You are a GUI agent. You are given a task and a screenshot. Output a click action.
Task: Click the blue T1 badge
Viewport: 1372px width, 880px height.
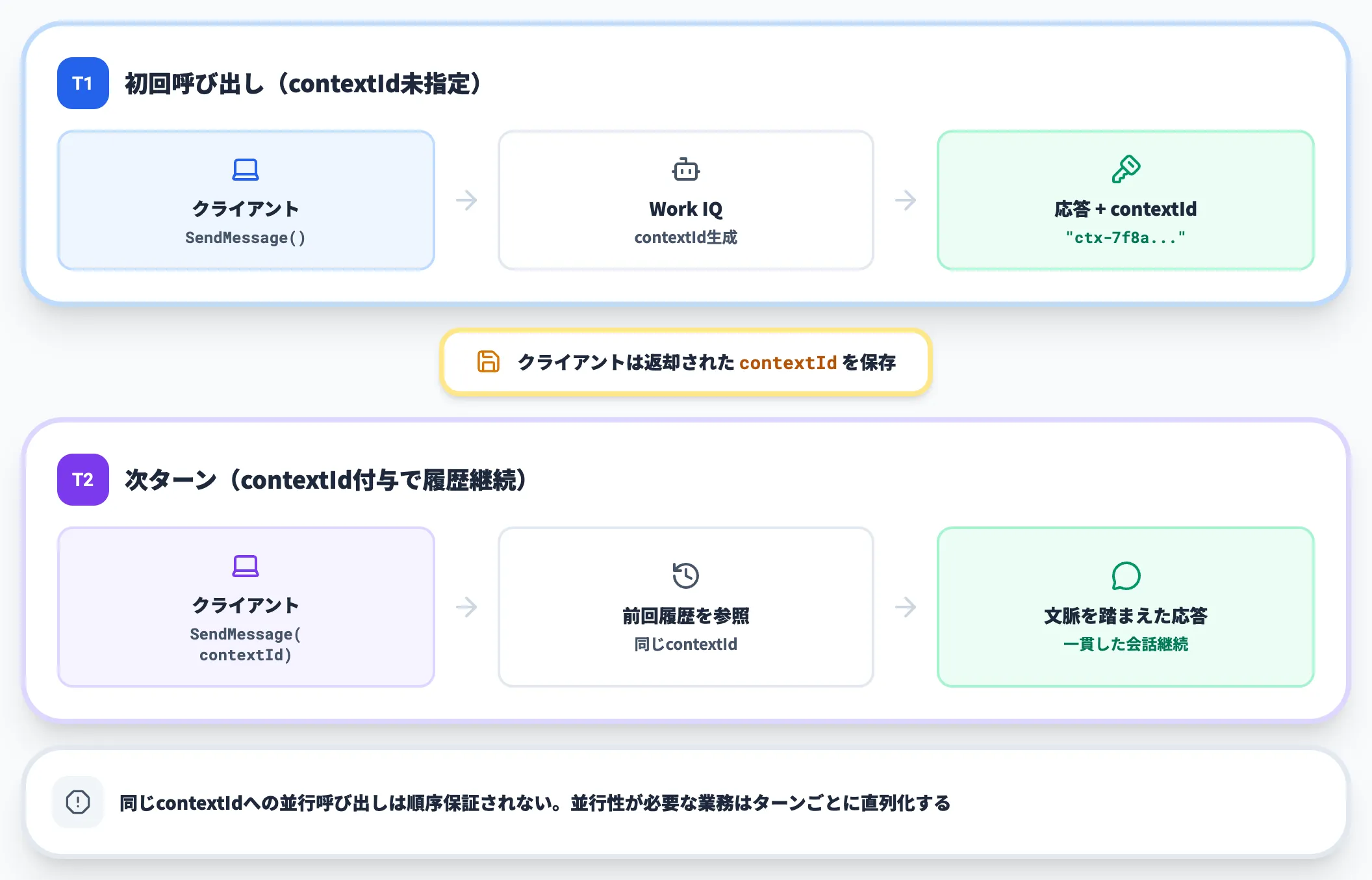[x=83, y=83]
